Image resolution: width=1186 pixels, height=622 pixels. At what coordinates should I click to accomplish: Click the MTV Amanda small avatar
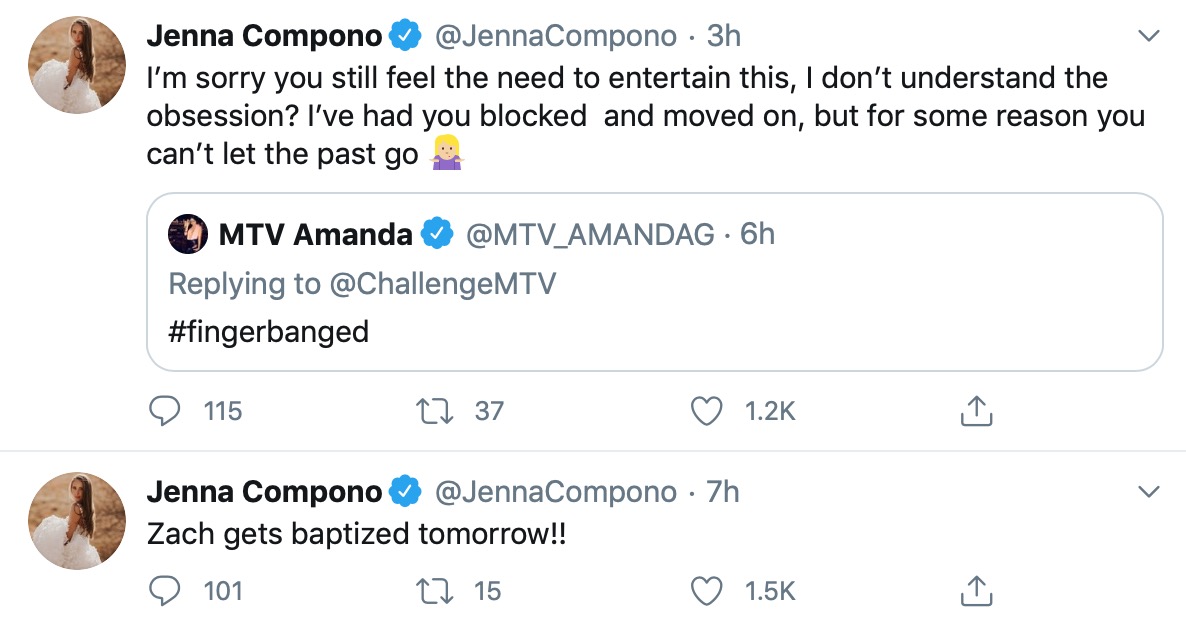(189, 234)
